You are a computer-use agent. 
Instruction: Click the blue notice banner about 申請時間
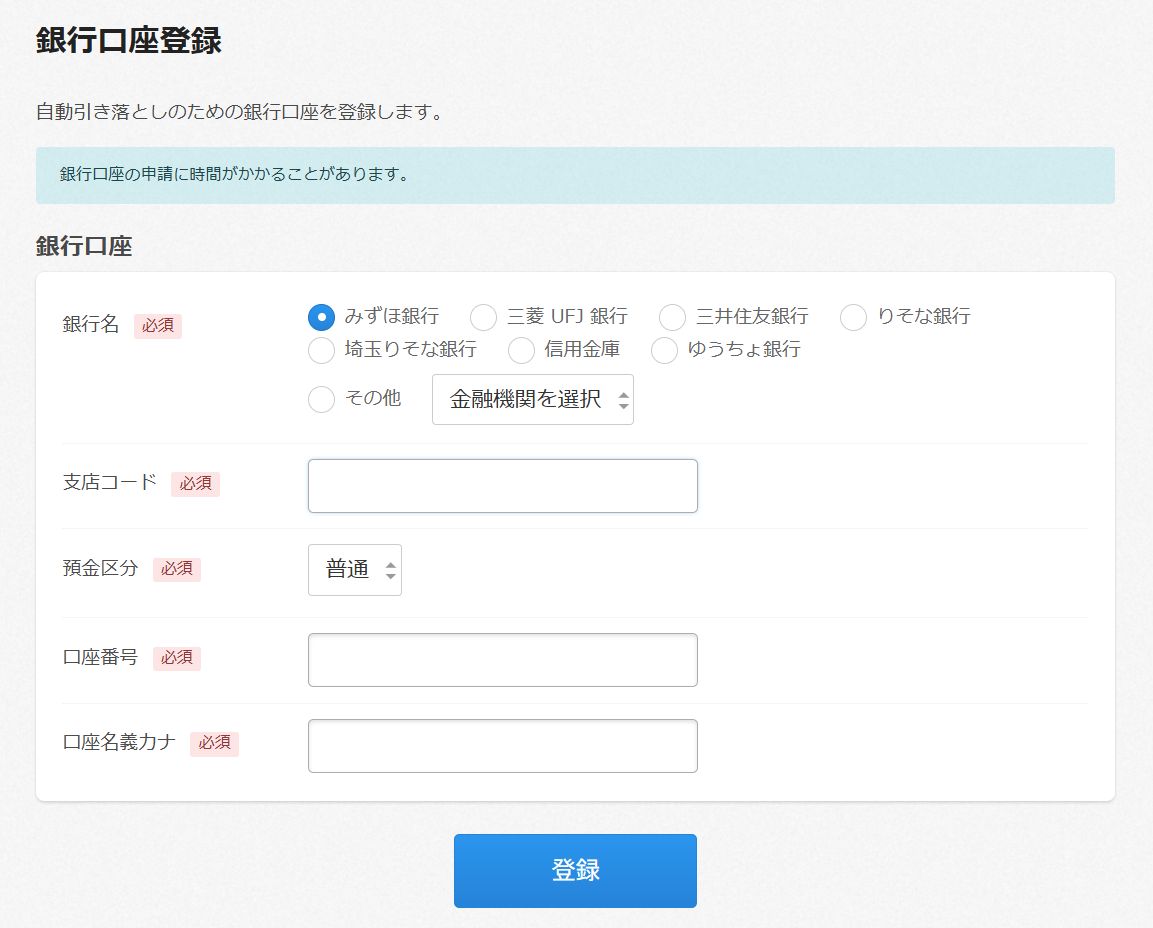[576, 175]
